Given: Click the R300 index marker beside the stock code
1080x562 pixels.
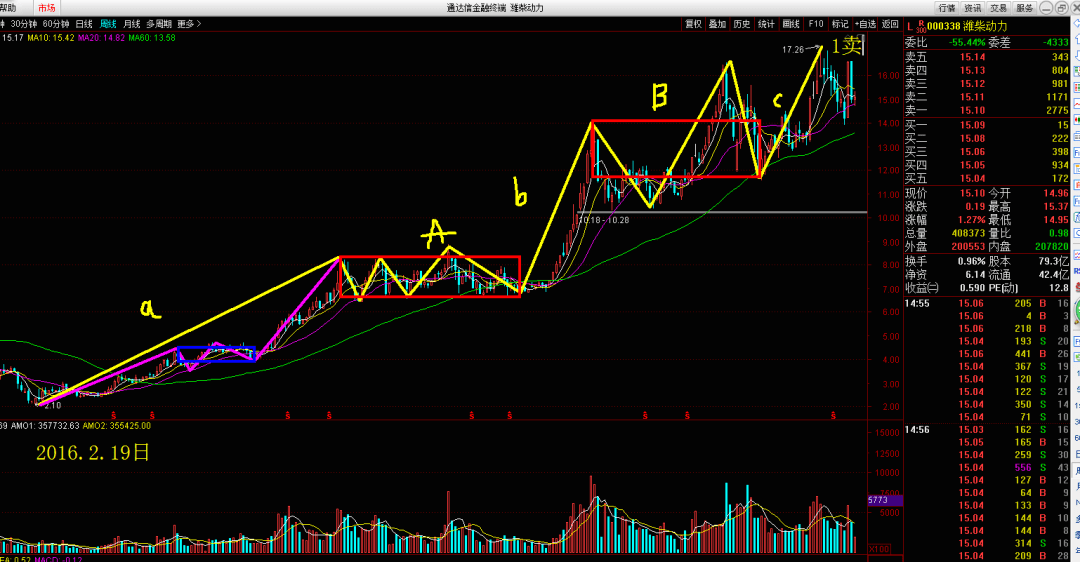Looking at the screenshot, I should (921, 26).
